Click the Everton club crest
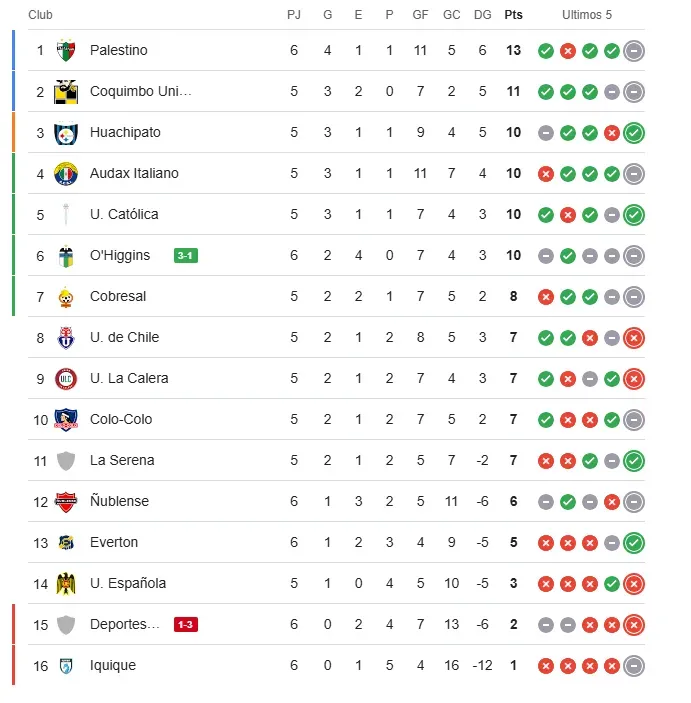 coord(66,542)
